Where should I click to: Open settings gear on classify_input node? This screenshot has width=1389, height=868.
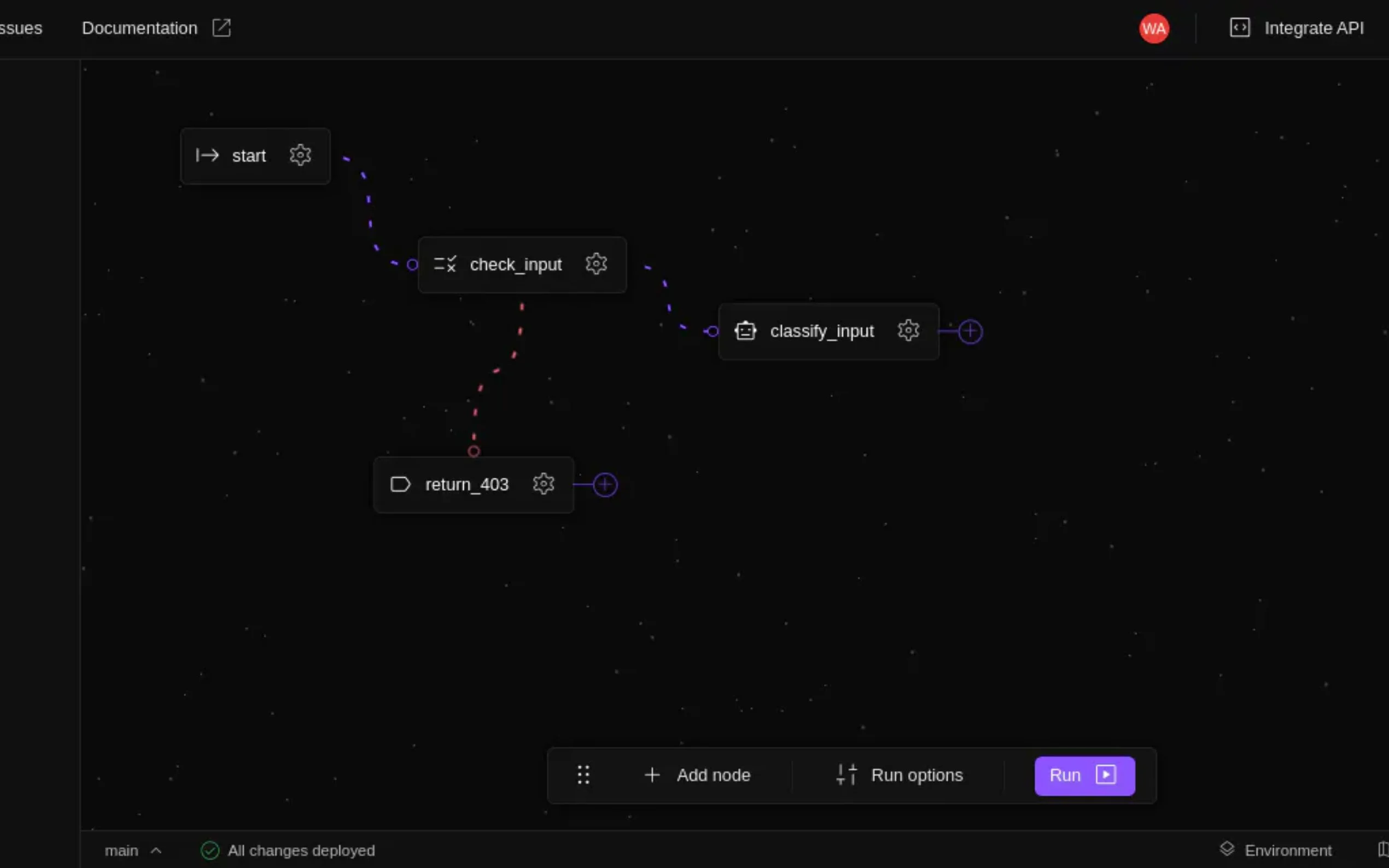click(908, 331)
